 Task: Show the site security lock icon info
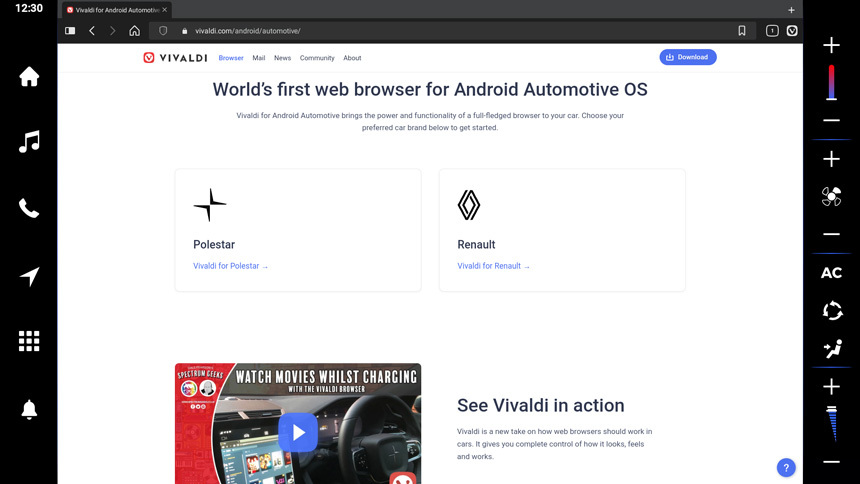(x=184, y=31)
